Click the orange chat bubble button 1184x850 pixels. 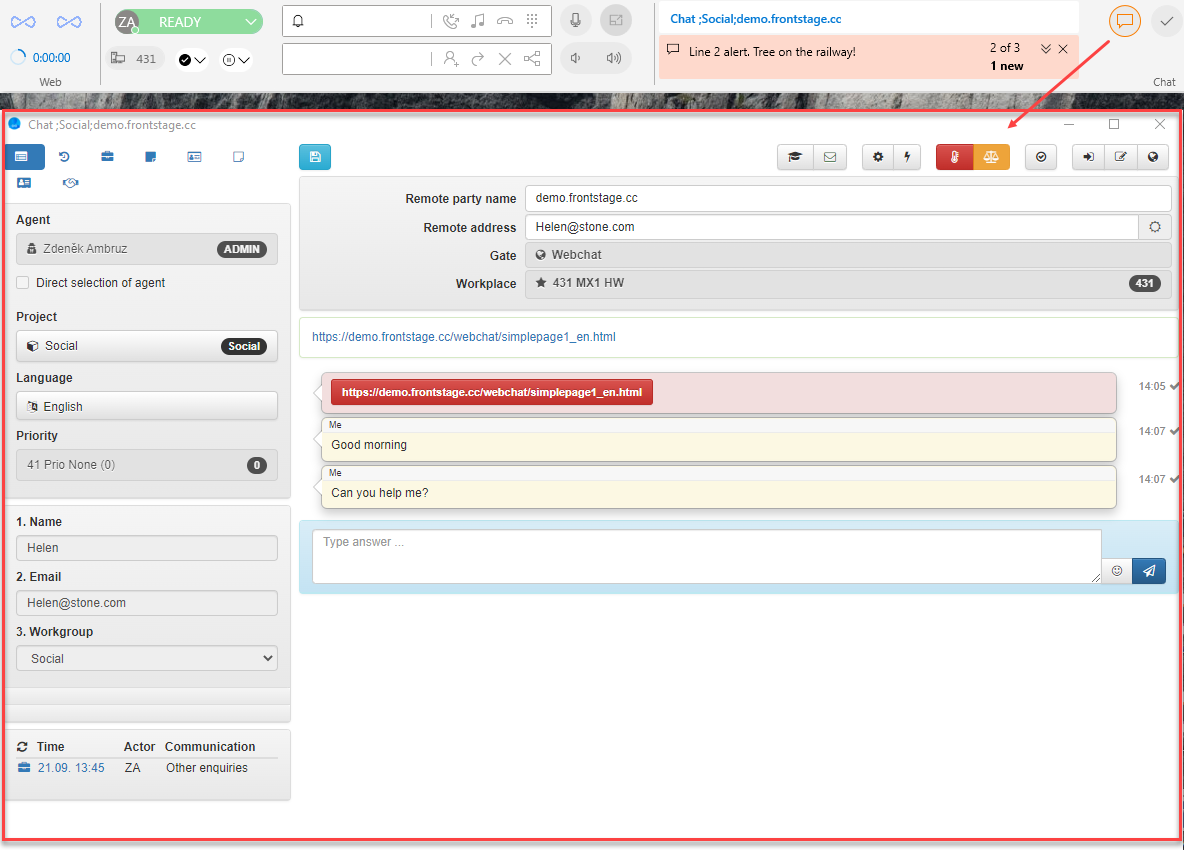(1125, 21)
